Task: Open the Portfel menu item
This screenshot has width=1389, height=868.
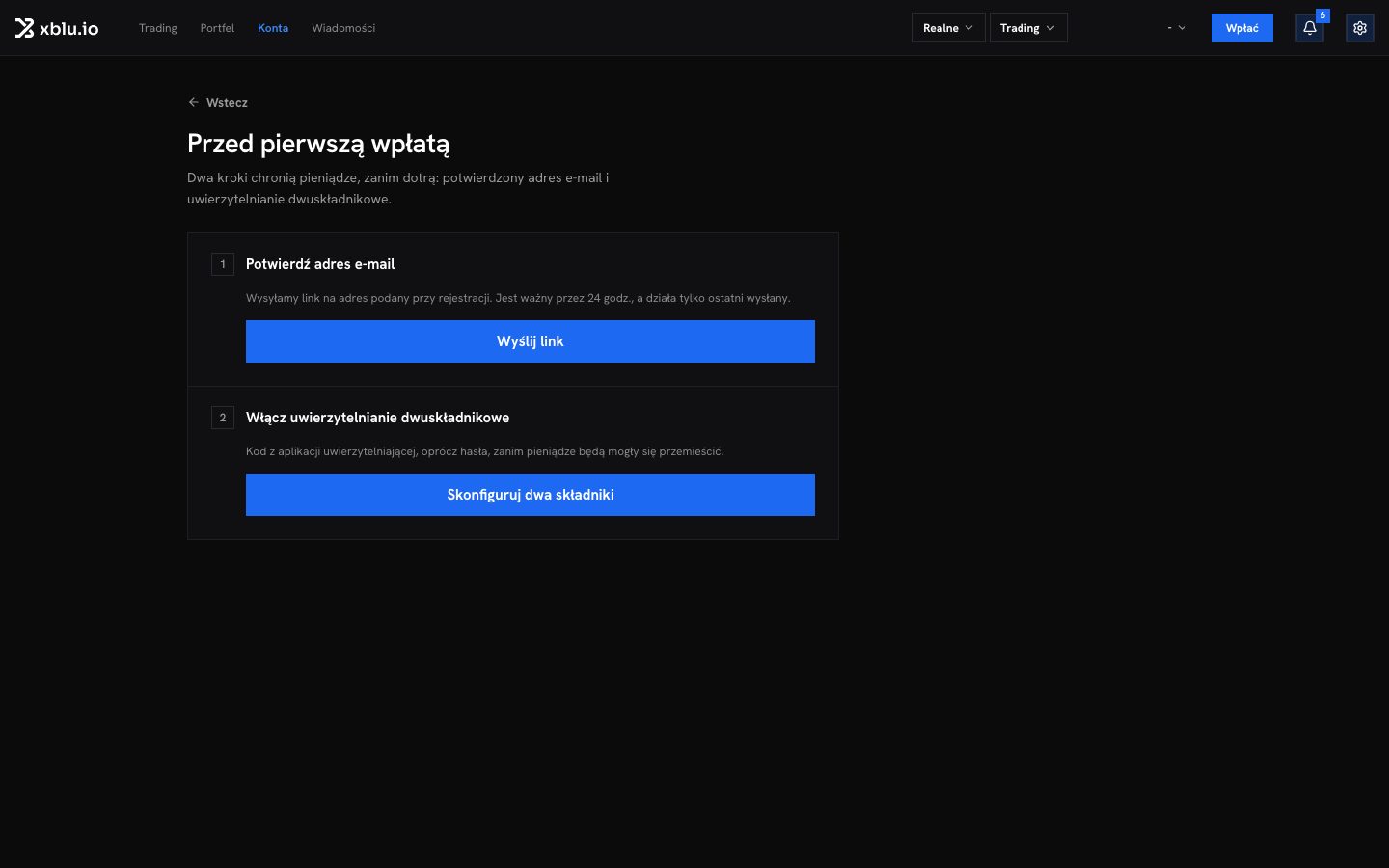Action: [217, 28]
